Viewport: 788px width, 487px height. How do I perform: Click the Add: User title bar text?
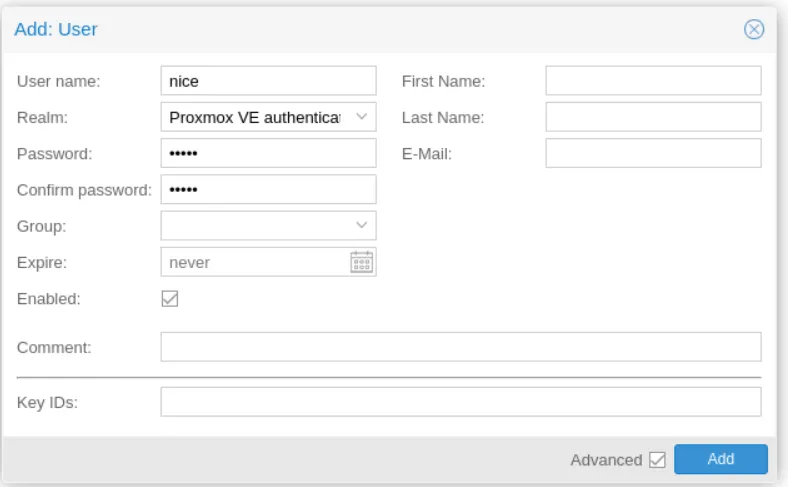[x=56, y=29]
